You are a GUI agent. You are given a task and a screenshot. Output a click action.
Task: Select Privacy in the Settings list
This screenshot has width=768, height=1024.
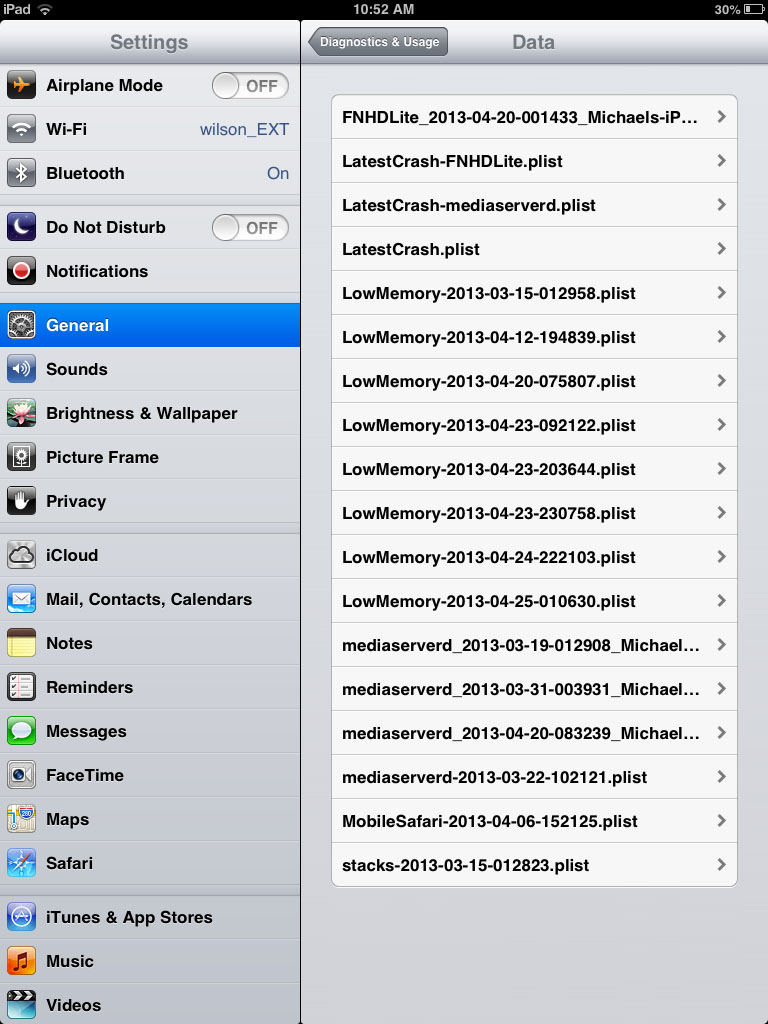pyautogui.click(x=150, y=501)
